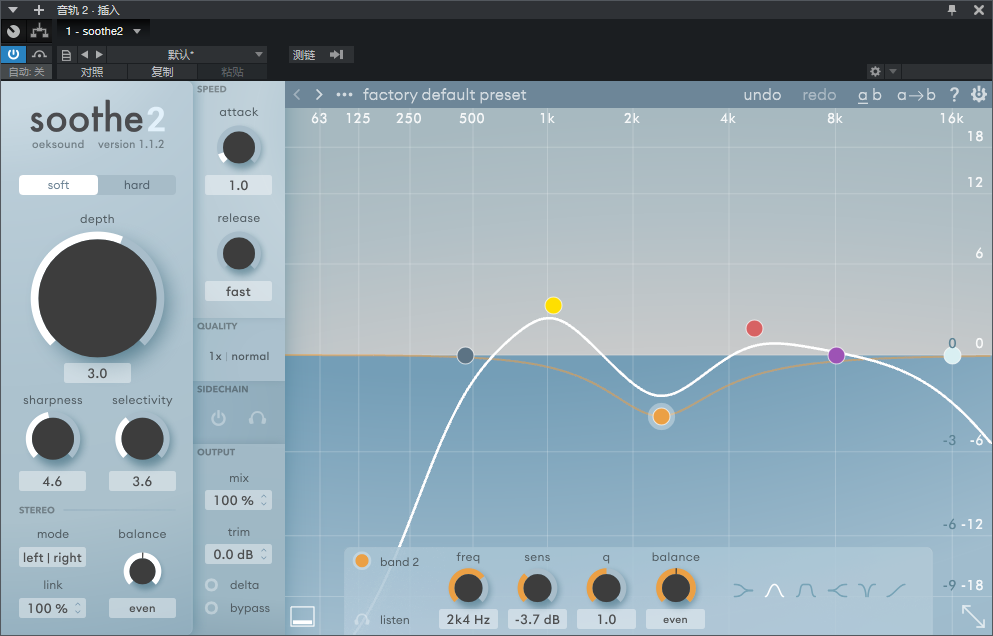Select the red band node
The height and width of the screenshot is (636, 993).
754,328
